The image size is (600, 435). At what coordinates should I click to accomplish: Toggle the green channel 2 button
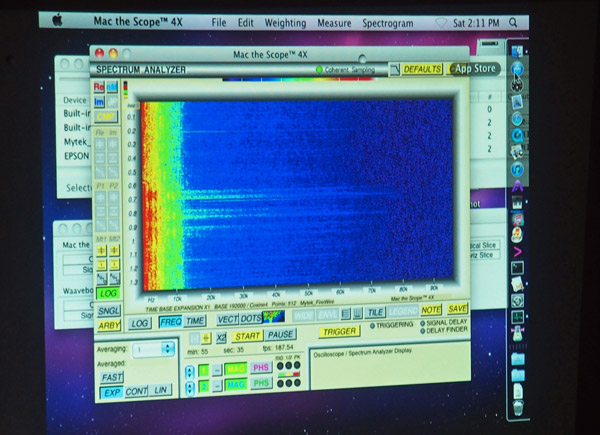click(x=204, y=387)
